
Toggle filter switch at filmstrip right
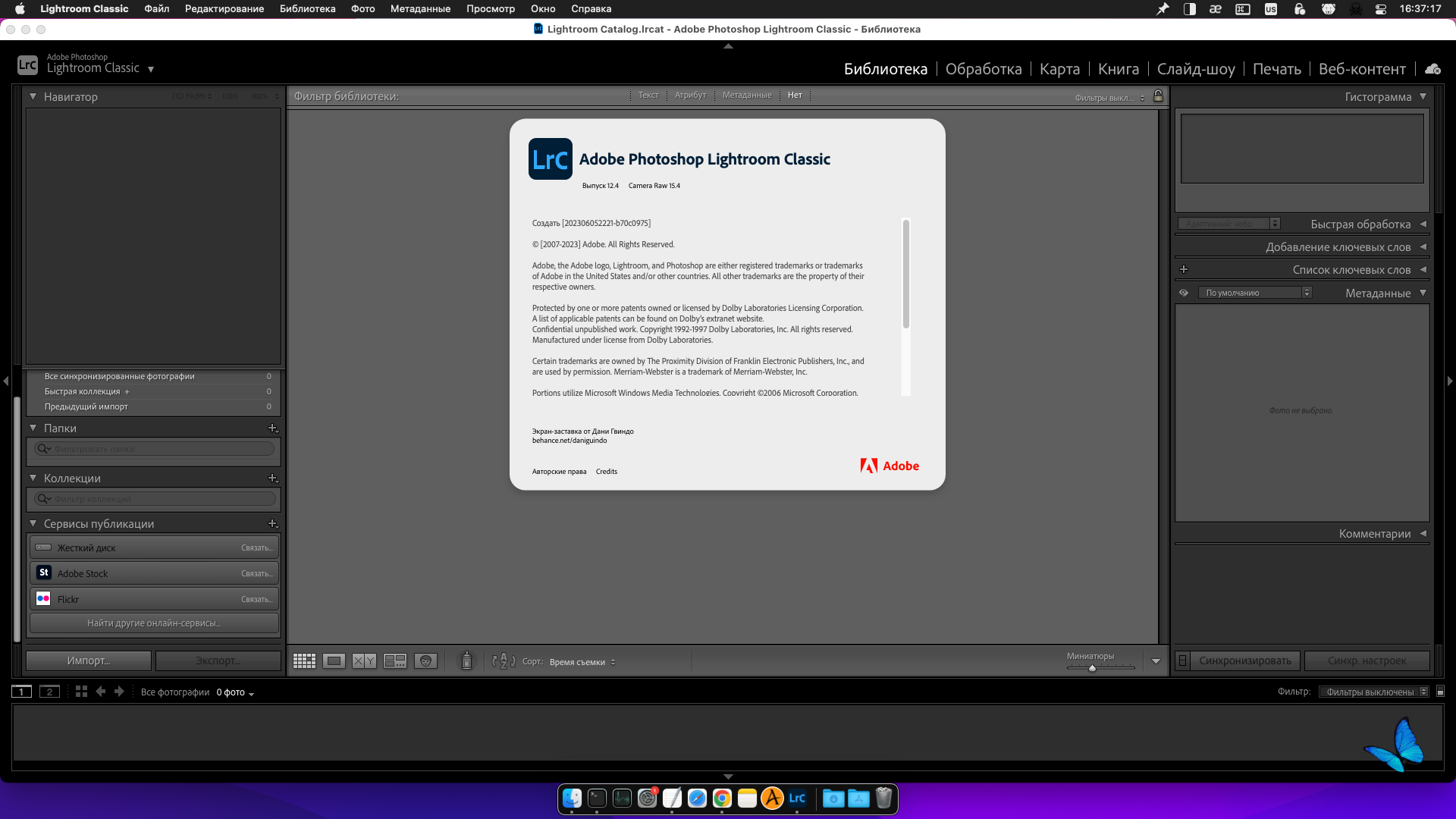click(x=1440, y=692)
